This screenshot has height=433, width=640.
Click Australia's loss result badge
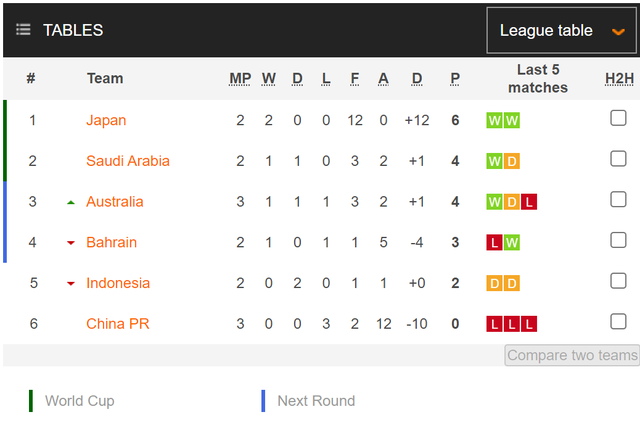[529, 202]
